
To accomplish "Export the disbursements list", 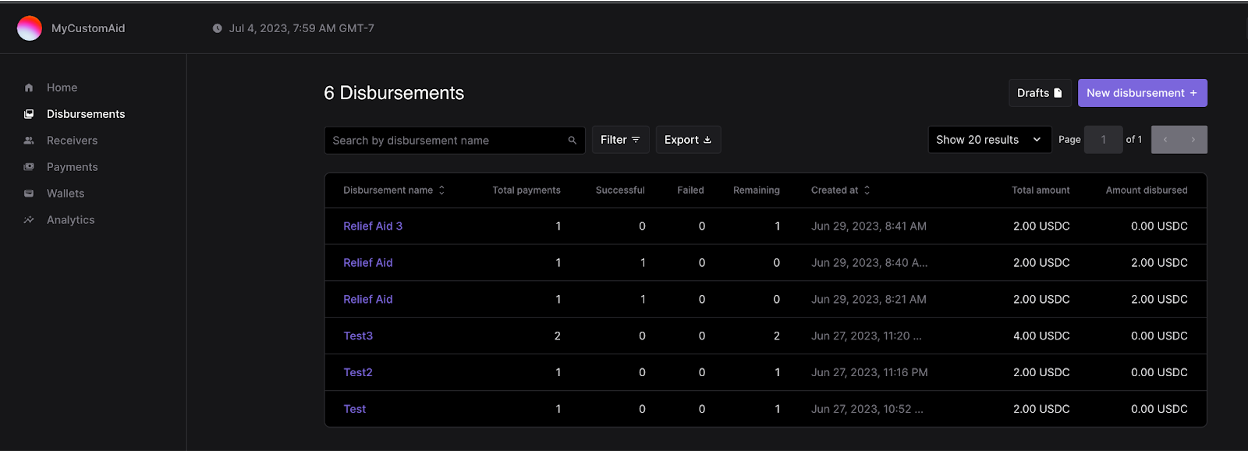I will [x=688, y=140].
